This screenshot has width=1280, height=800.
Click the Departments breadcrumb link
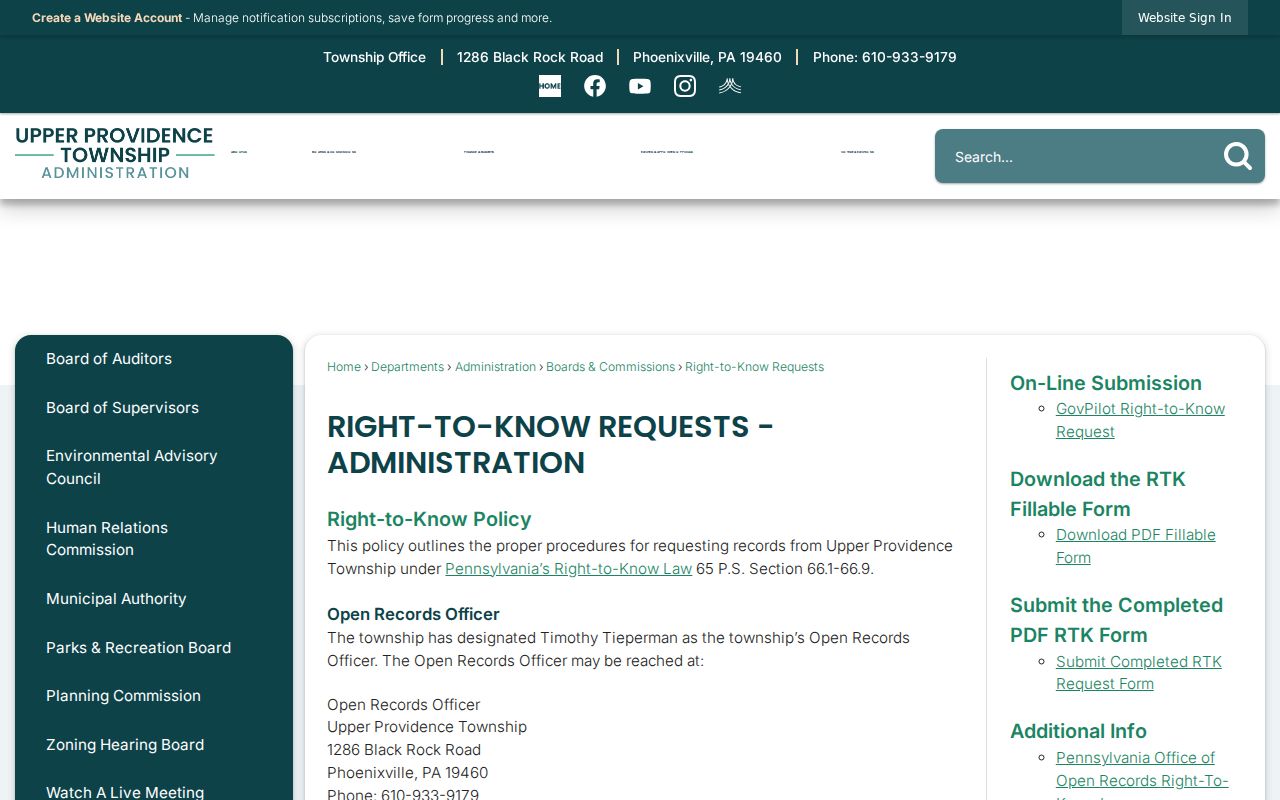click(x=407, y=367)
